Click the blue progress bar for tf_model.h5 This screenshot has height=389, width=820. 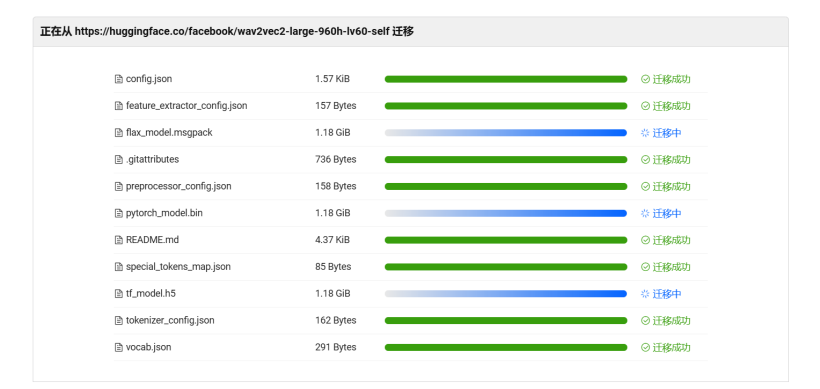click(506, 294)
